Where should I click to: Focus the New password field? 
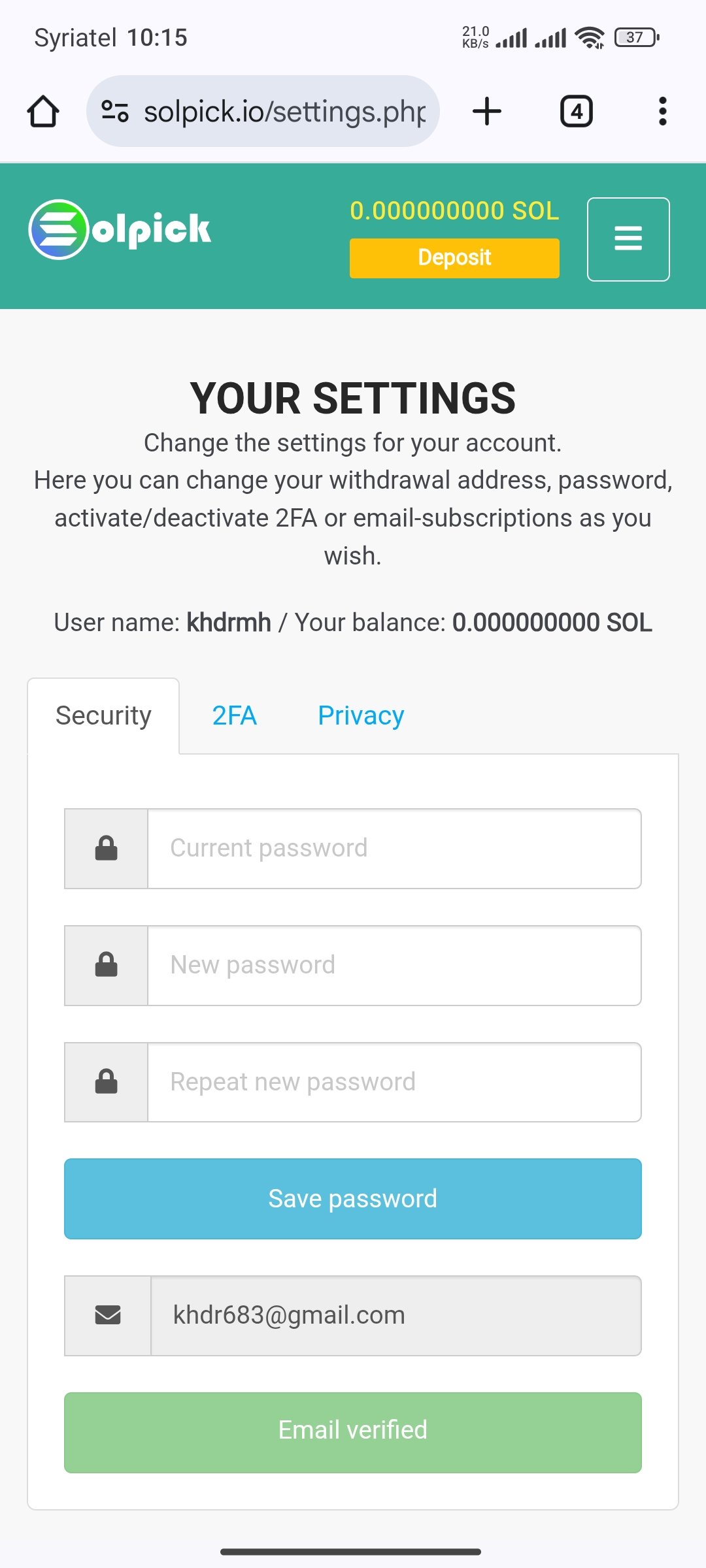point(394,966)
